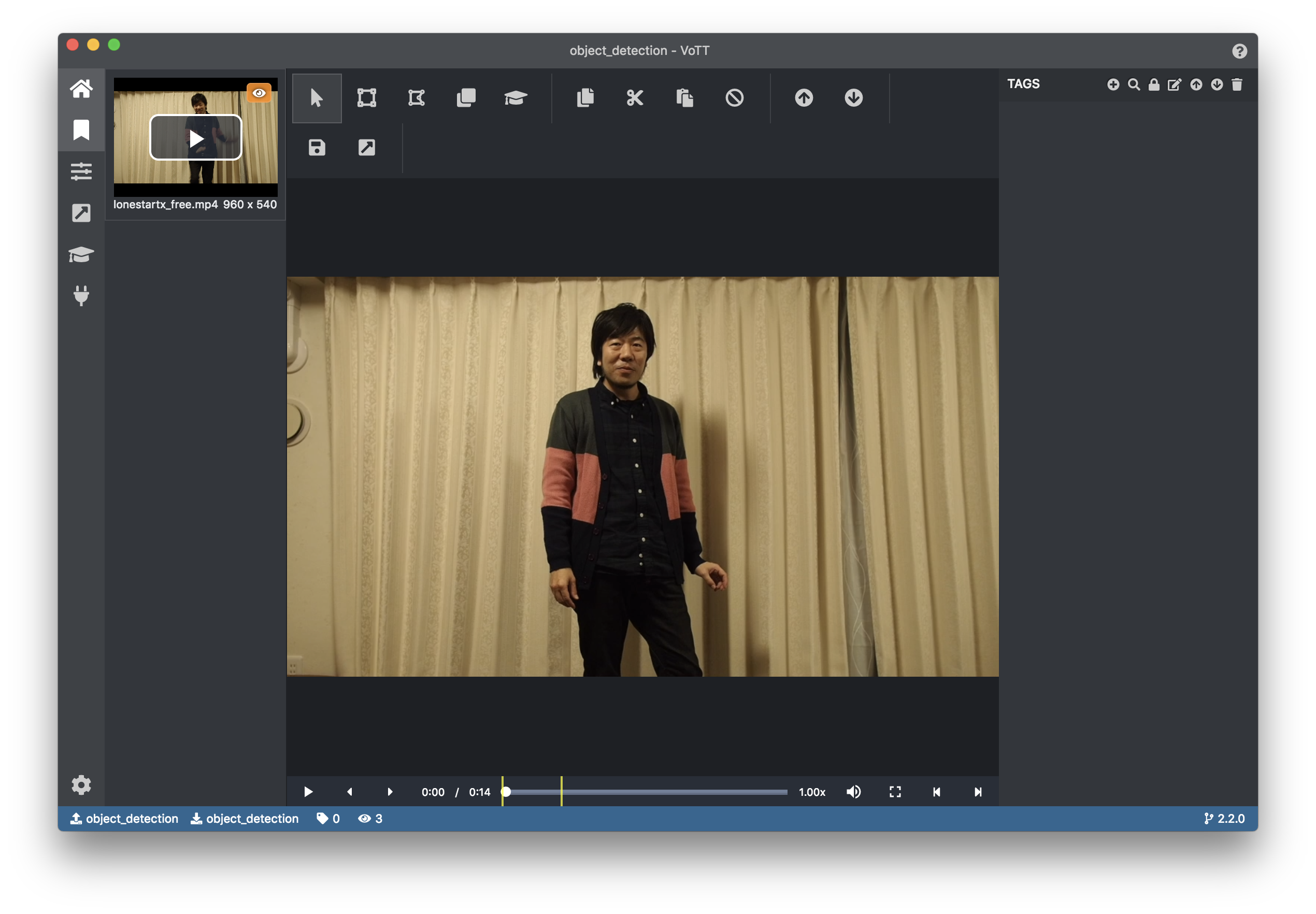The height and width of the screenshot is (914, 1316).
Task: Save the project using the save icon
Action: tap(316, 148)
